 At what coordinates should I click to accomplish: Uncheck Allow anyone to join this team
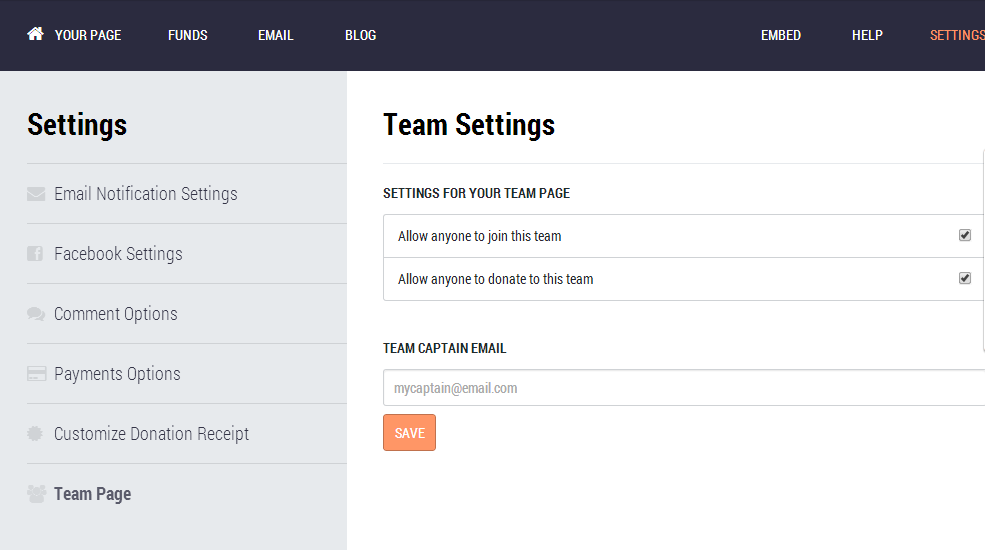click(965, 235)
